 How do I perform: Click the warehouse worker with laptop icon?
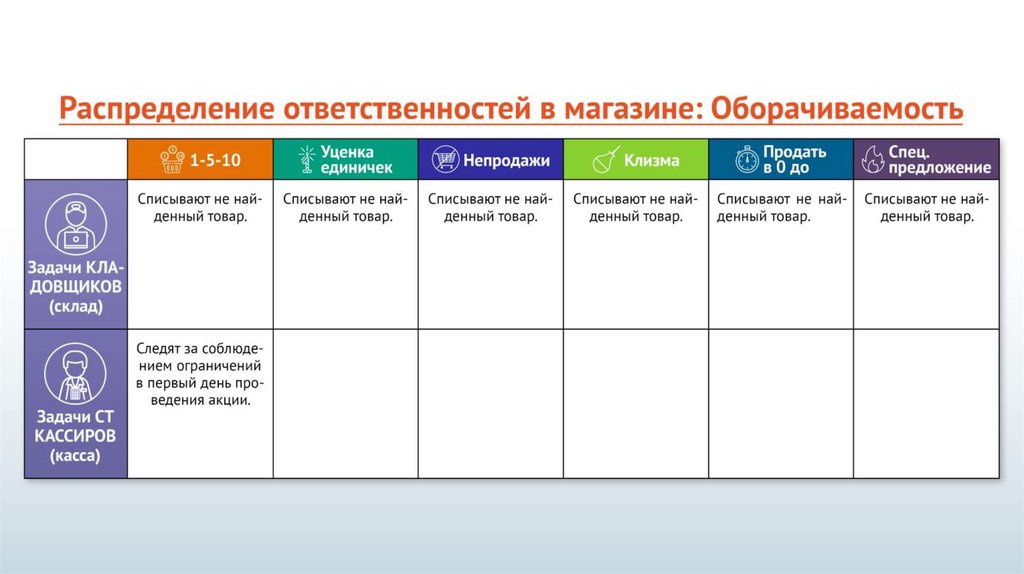(76, 223)
